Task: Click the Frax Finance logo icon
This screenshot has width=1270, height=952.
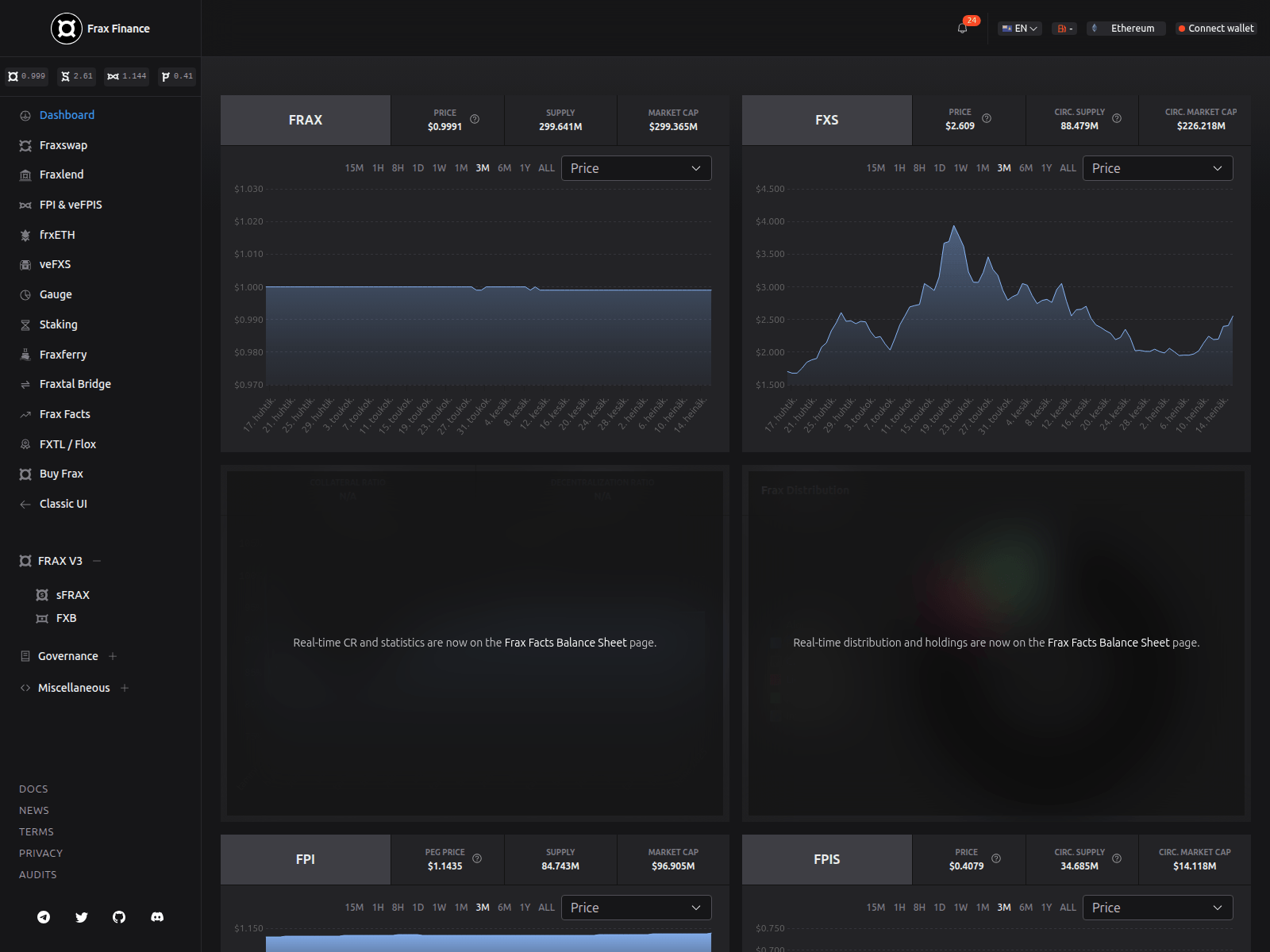Action: [67, 29]
